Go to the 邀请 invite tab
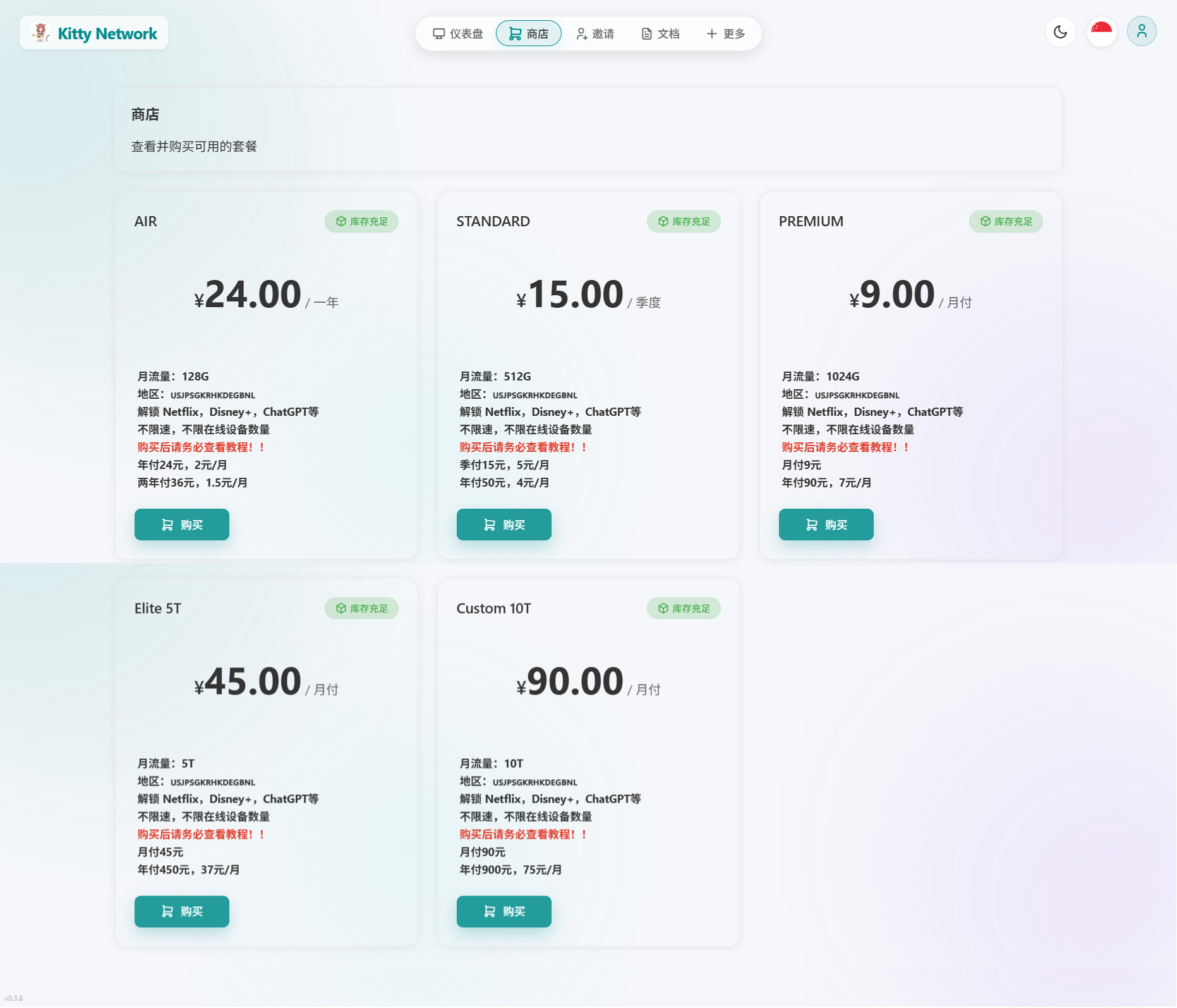Image resolution: width=1177 pixels, height=1008 pixels. pyautogui.click(x=595, y=33)
